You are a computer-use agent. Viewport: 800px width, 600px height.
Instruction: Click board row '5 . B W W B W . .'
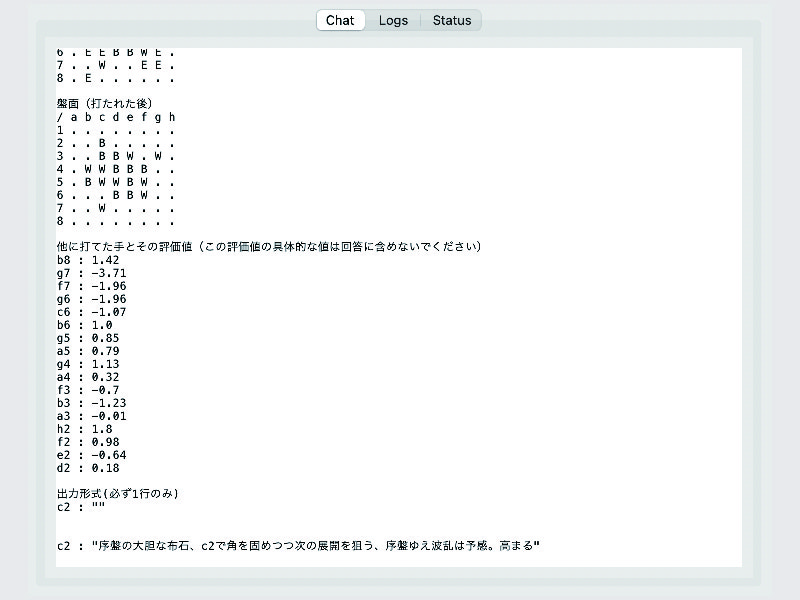tap(116, 182)
